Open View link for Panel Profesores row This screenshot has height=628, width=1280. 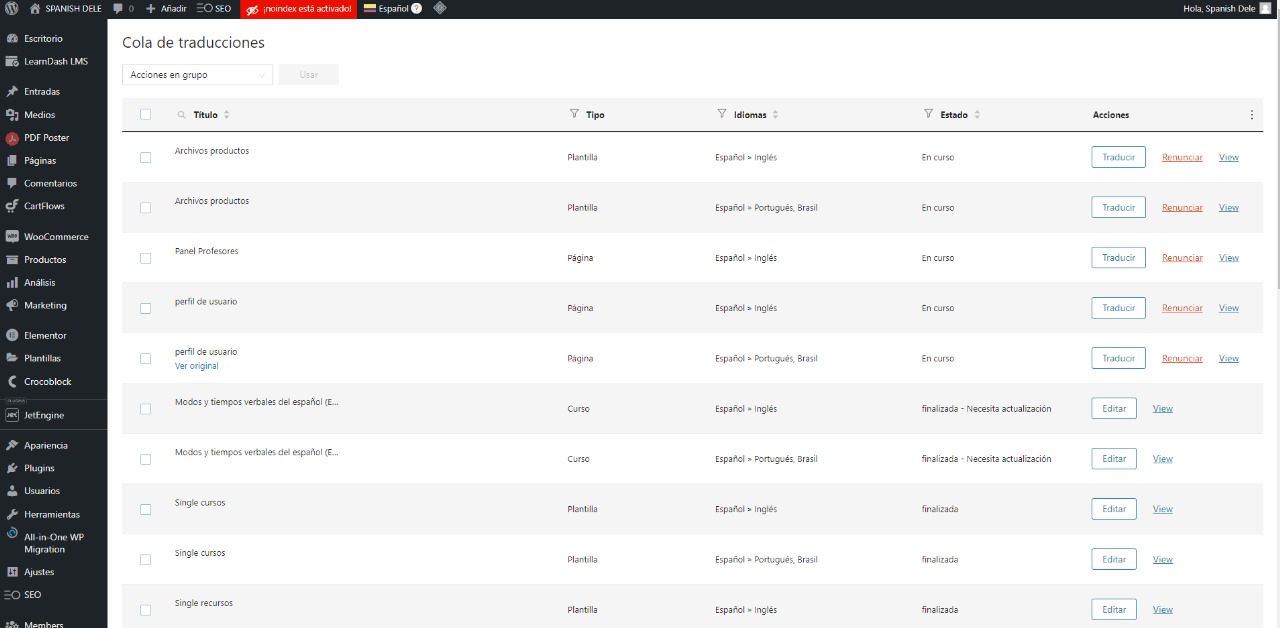coord(1229,258)
